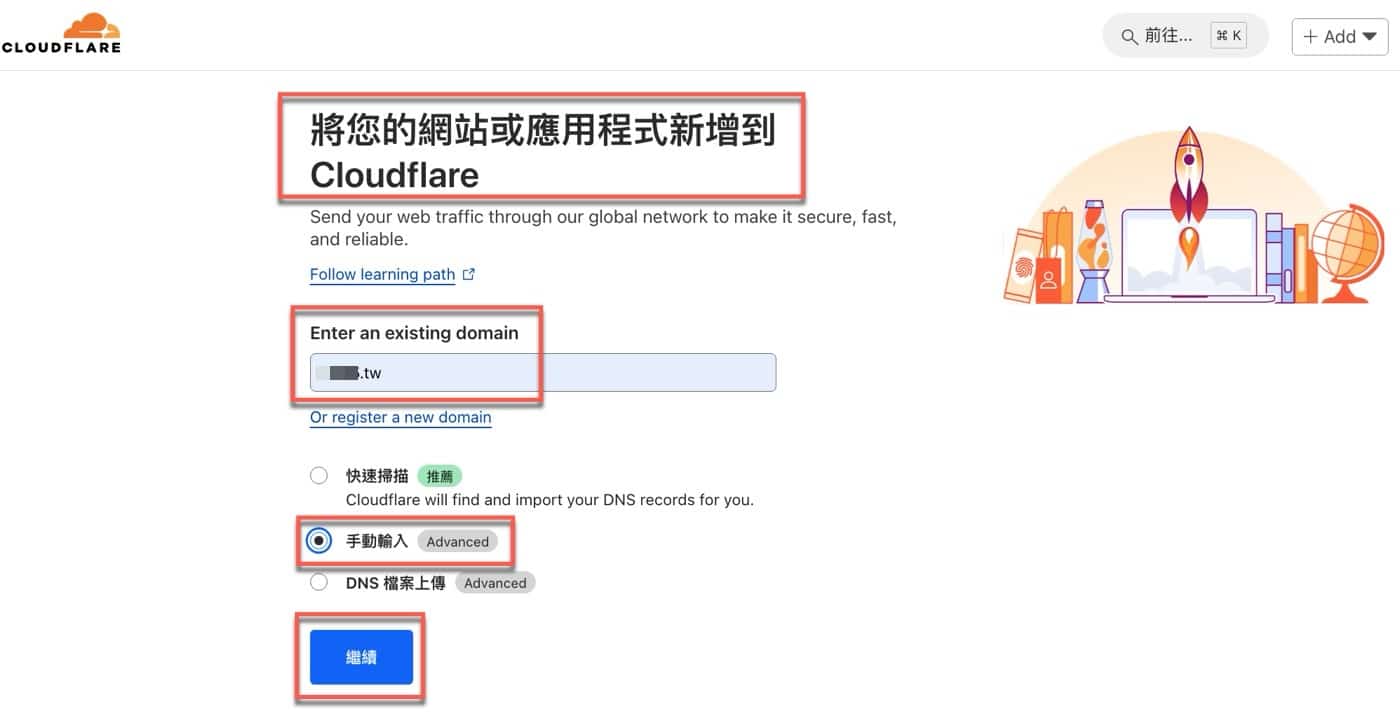
Task: Click the search magnifier icon
Action: coord(1129,36)
